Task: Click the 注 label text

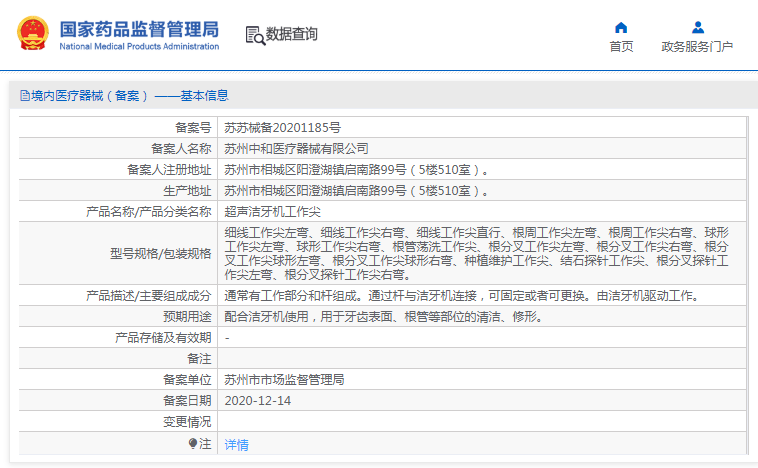Action: [205, 444]
